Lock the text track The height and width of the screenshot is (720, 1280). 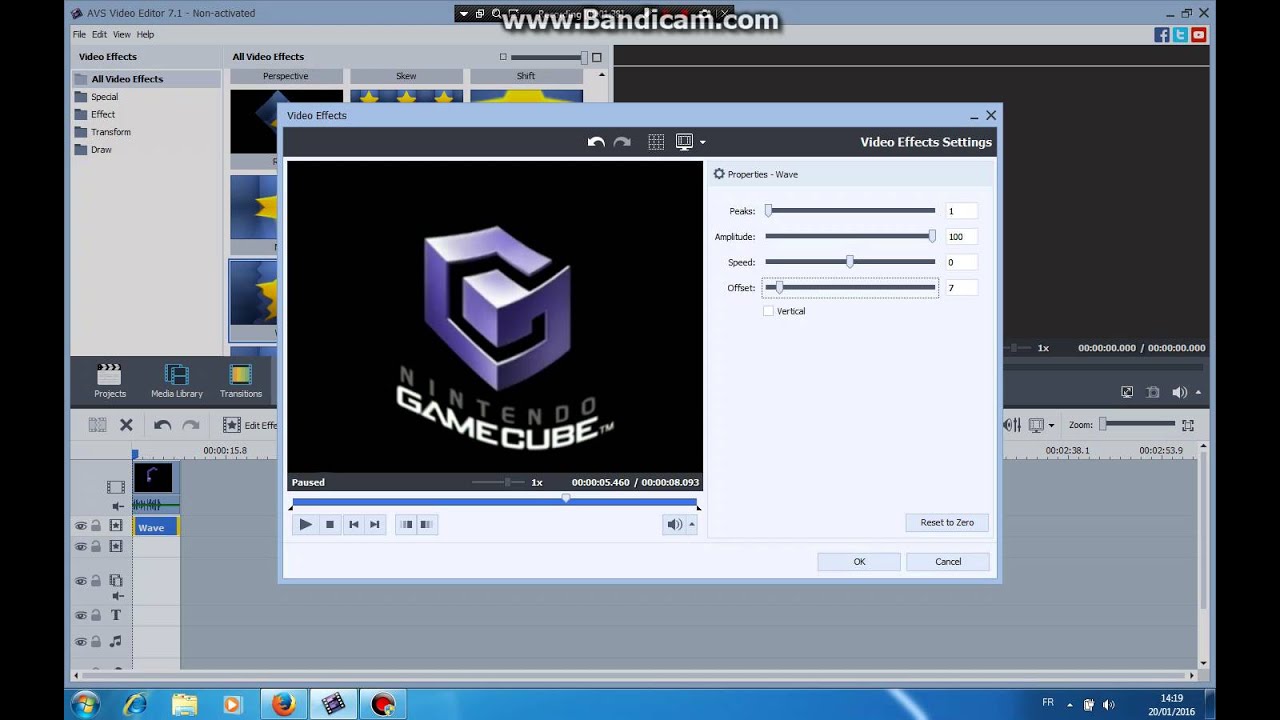tap(96, 616)
